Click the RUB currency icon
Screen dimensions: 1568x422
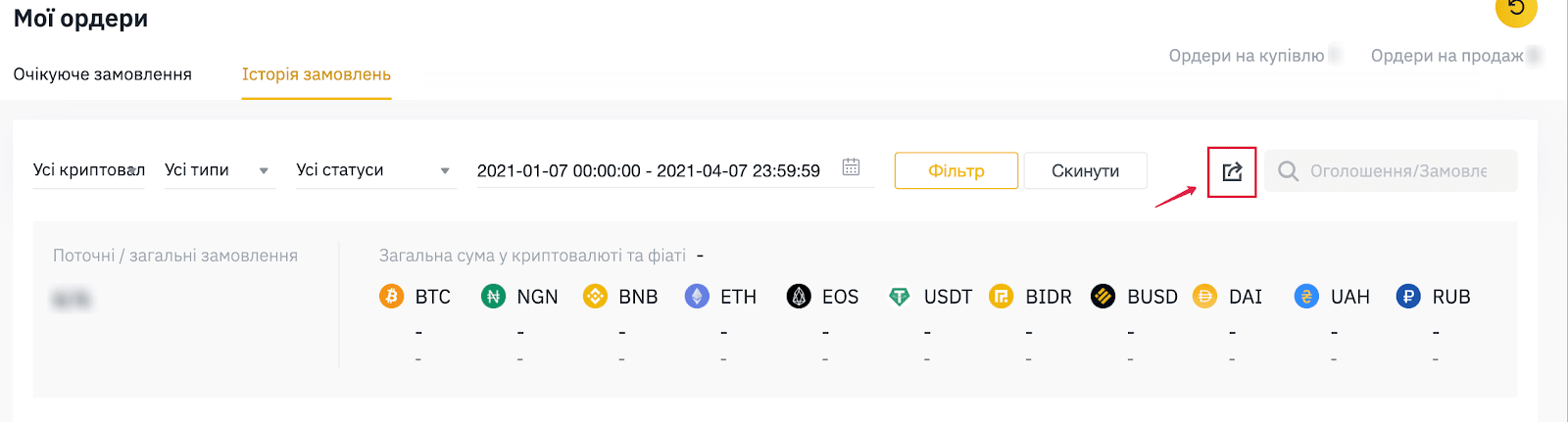(x=1408, y=296)
